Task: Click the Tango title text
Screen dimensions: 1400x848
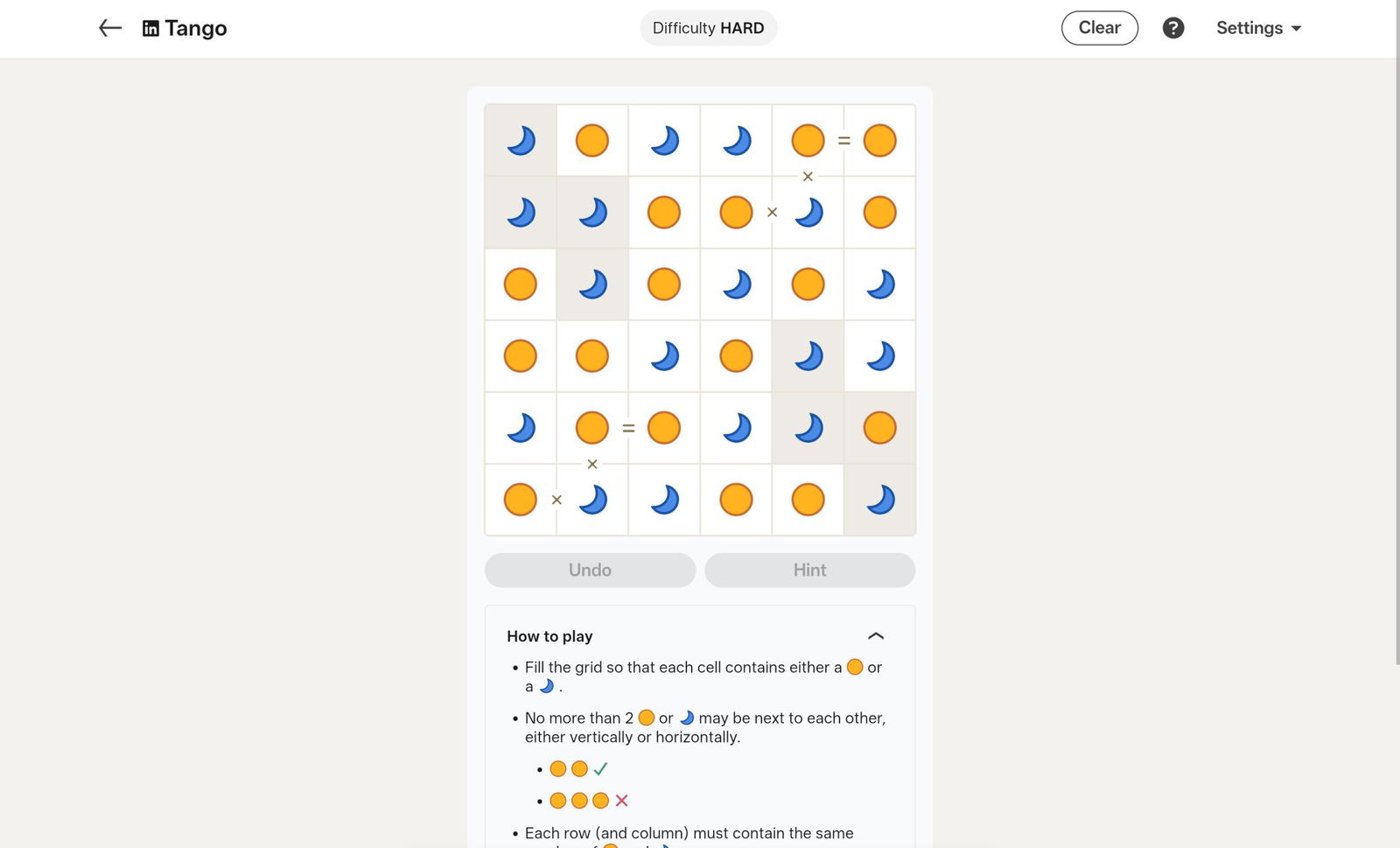Action: 196,28
